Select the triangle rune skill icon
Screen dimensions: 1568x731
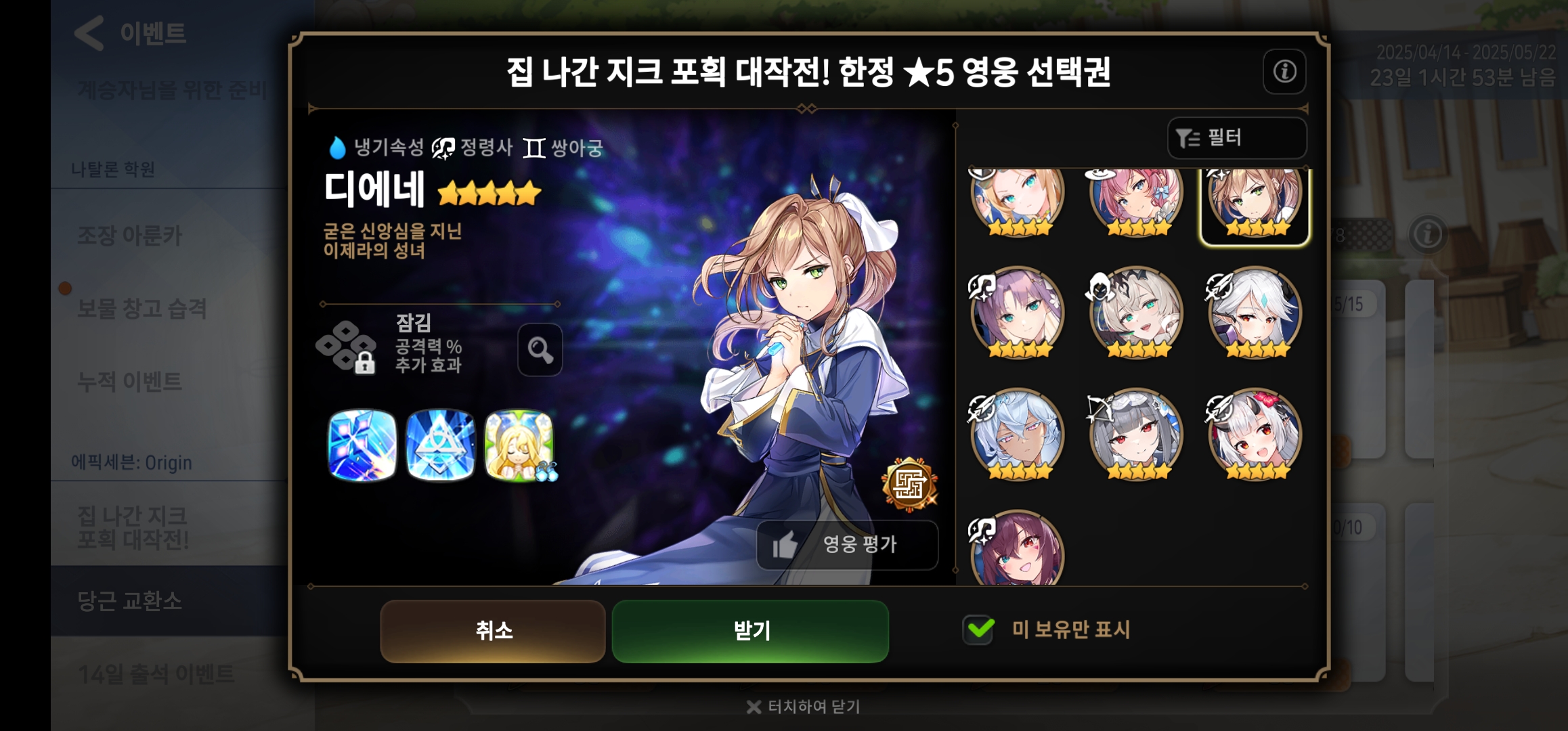point(441,445)
